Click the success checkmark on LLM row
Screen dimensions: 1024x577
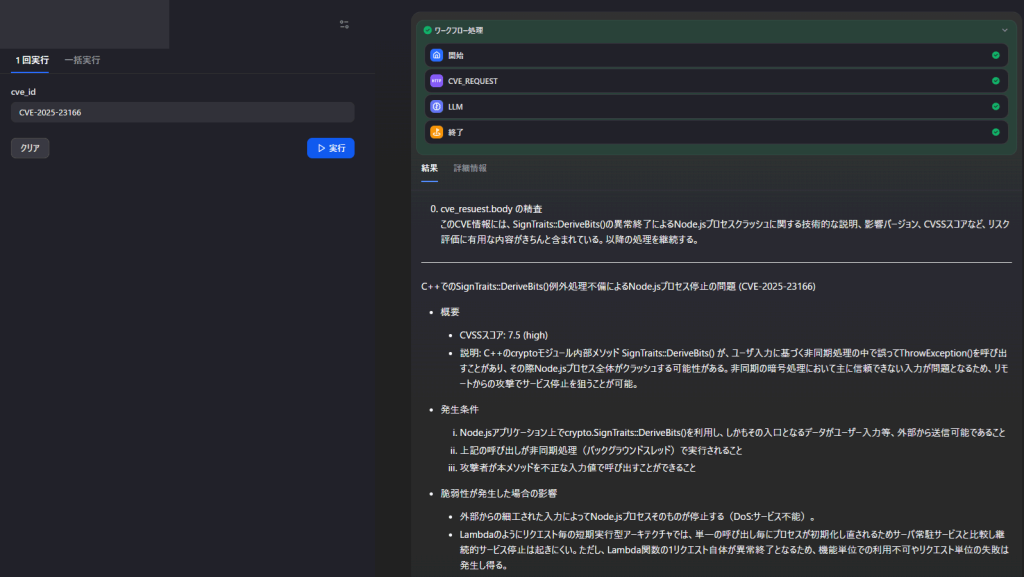pyautogui.click(x=995, y=106)
